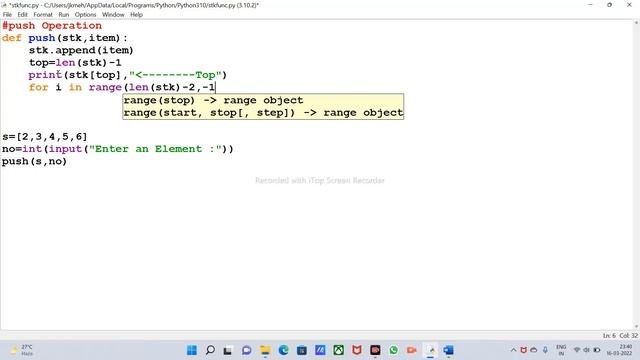
Task: Open McAfee from taskbar
Action: pyautogui.click(x=357, y=350)
